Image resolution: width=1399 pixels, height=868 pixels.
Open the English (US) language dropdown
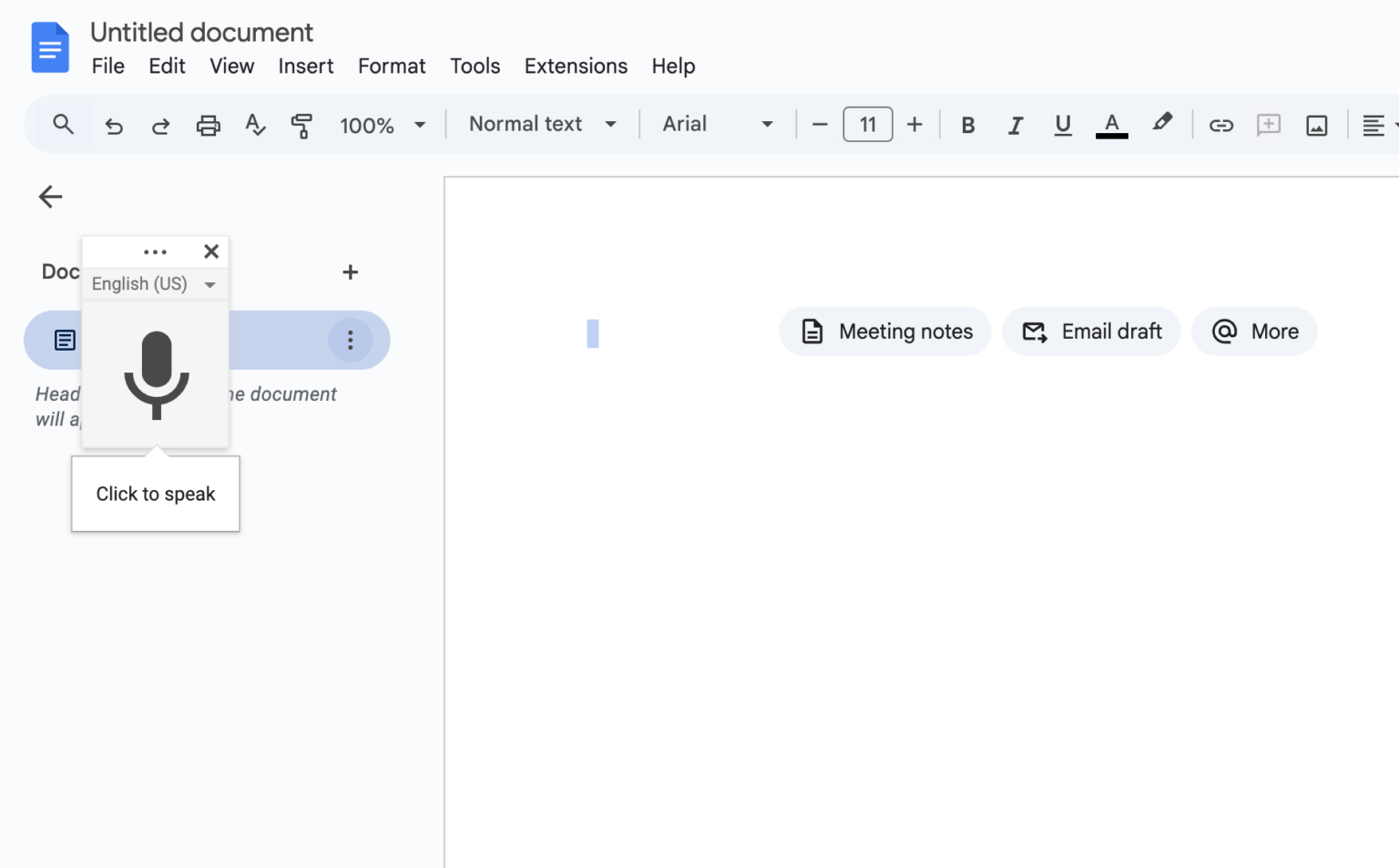tap(153, 283)
